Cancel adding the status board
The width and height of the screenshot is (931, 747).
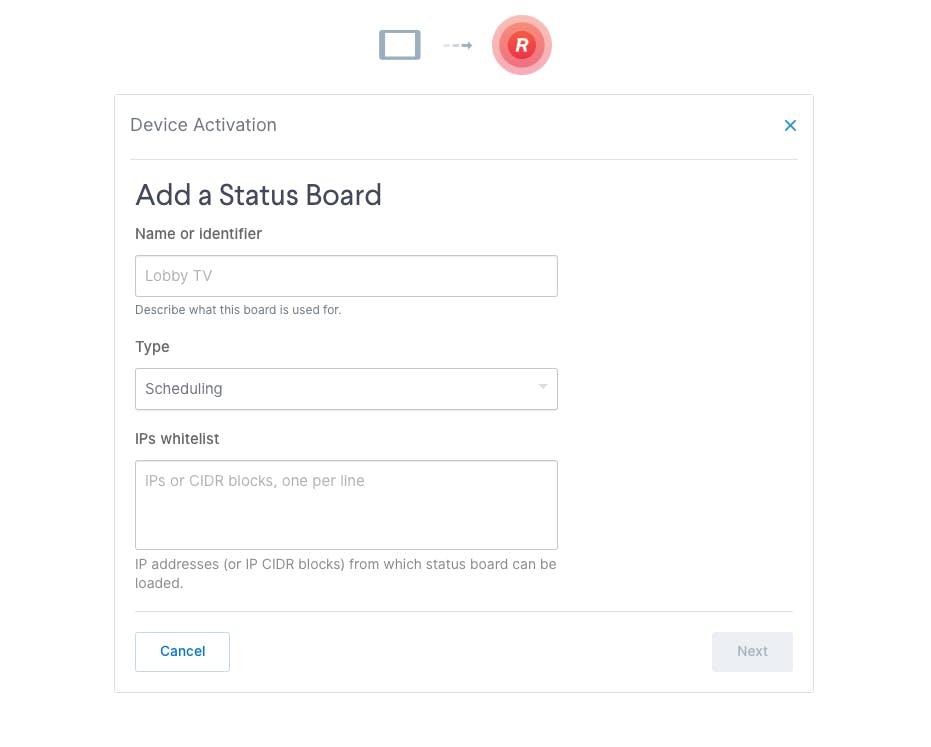coord(182,651)
